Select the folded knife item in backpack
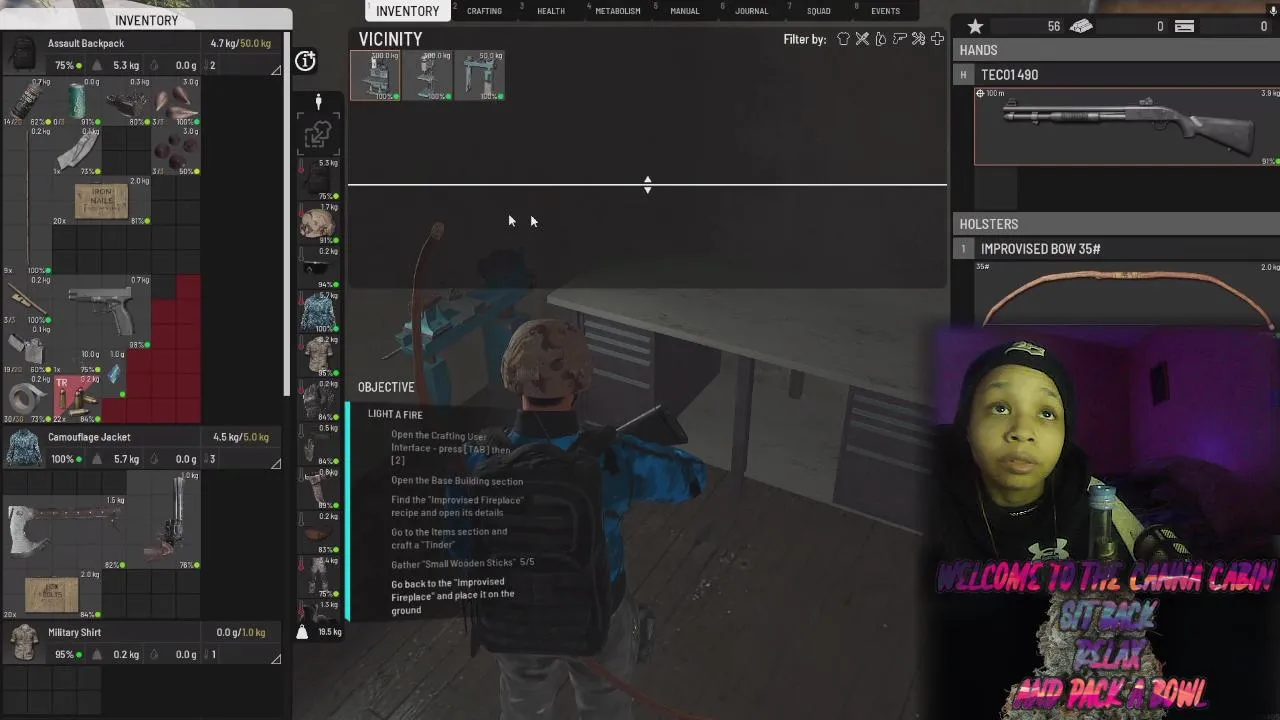This screenshot has height=720, width=1280. coord(77,151)
